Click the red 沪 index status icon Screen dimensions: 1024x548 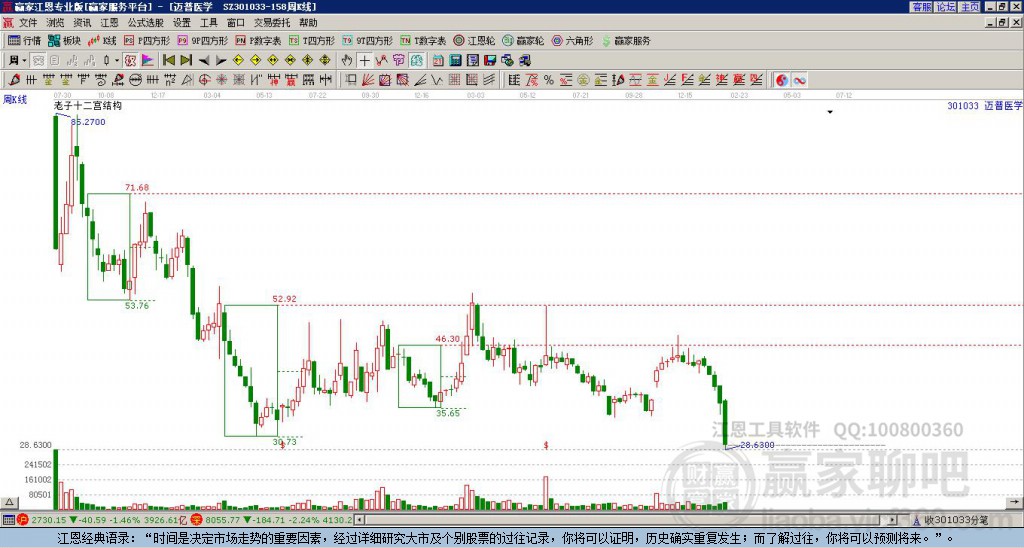pyautogui.click(x=24, y=520)
